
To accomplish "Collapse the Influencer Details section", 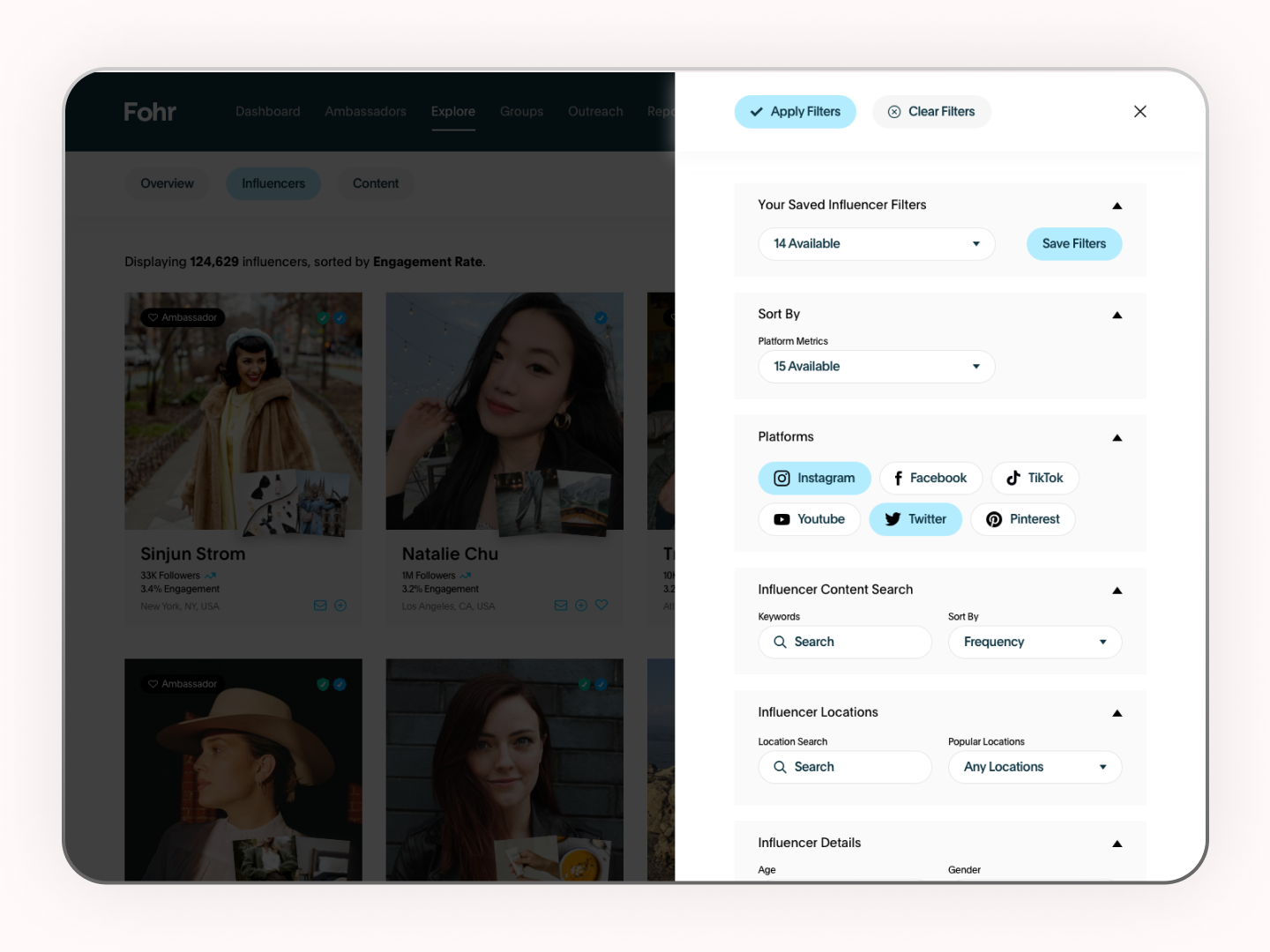I will (x=1117, y=844).
